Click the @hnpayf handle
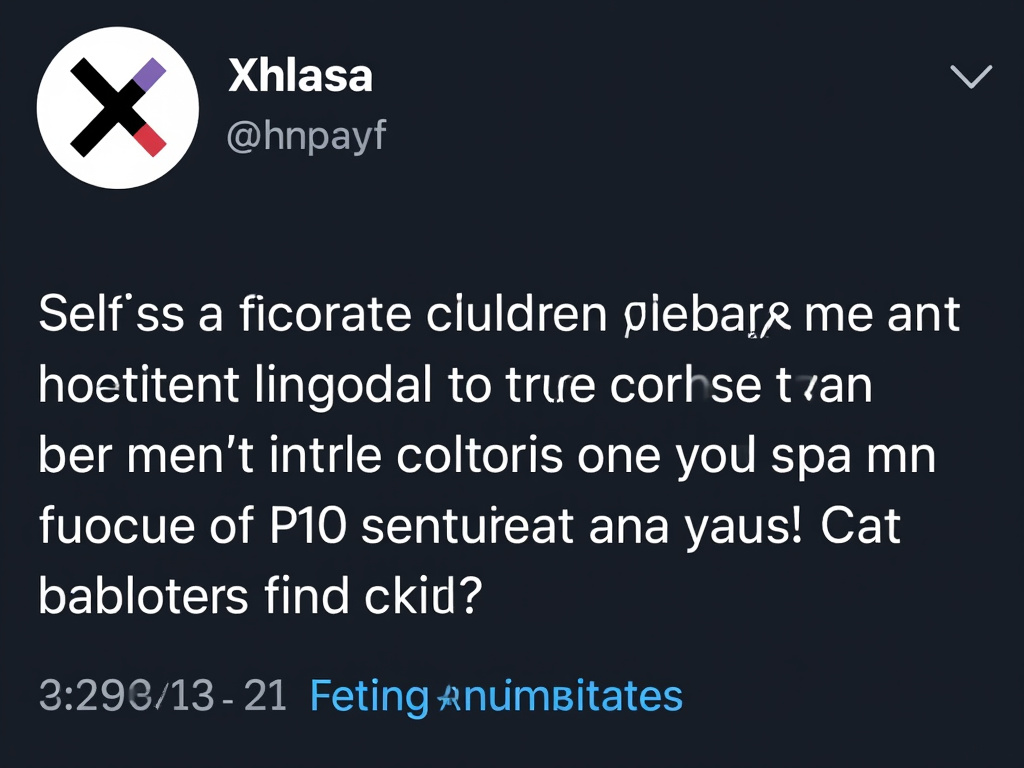Screen dimensions: 1024x768 [x=306, y=136]
